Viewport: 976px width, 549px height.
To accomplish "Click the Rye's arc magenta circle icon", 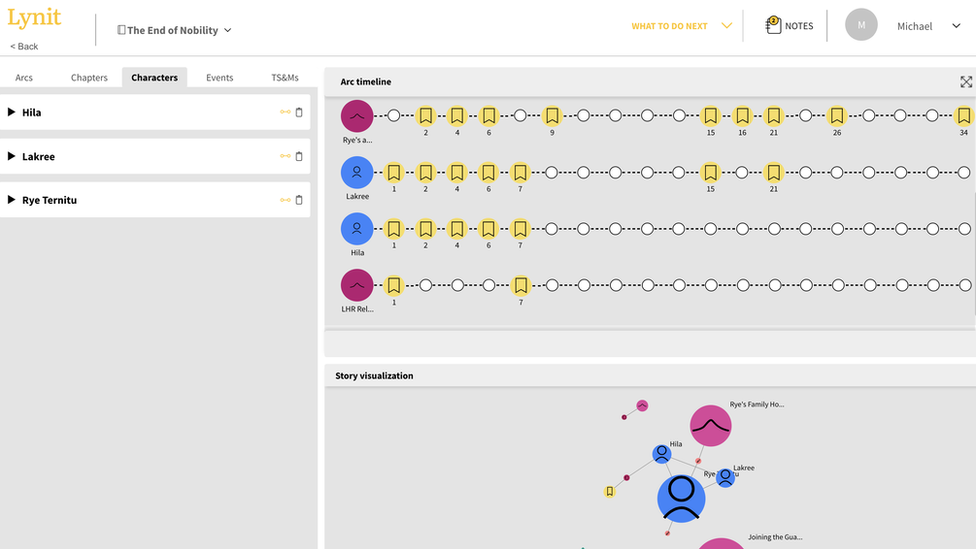I will point(357,116).
